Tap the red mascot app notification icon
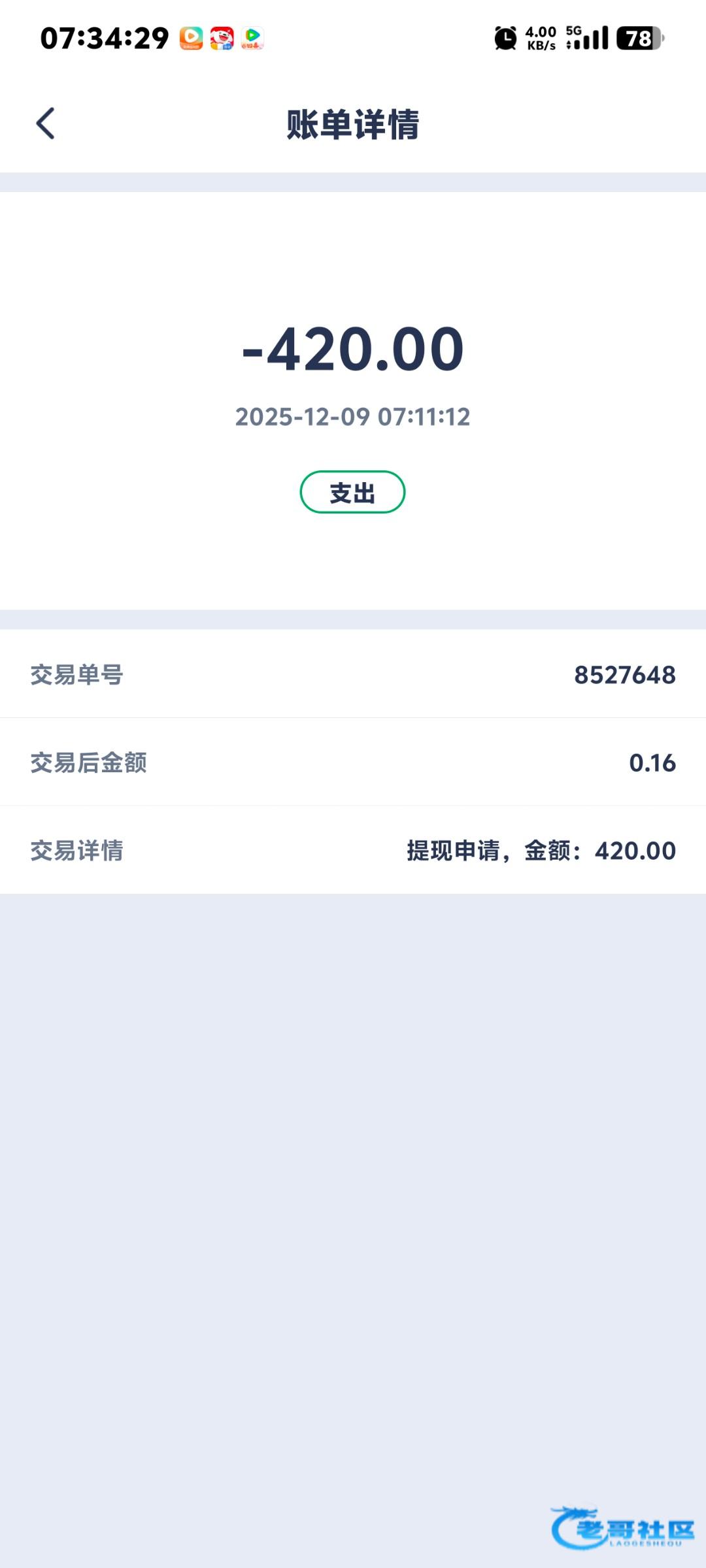Screen dimensions: 706x1568 pos(222,39)
